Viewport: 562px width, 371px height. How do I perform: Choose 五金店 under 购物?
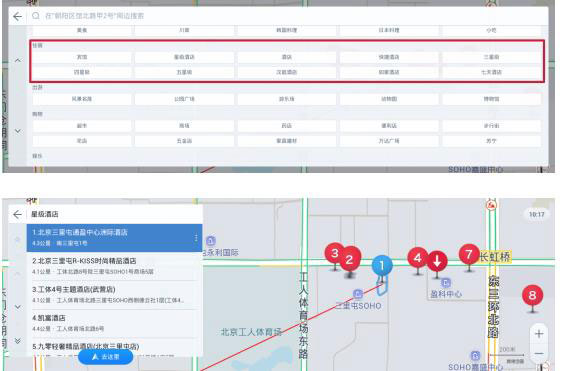point(184,141)
